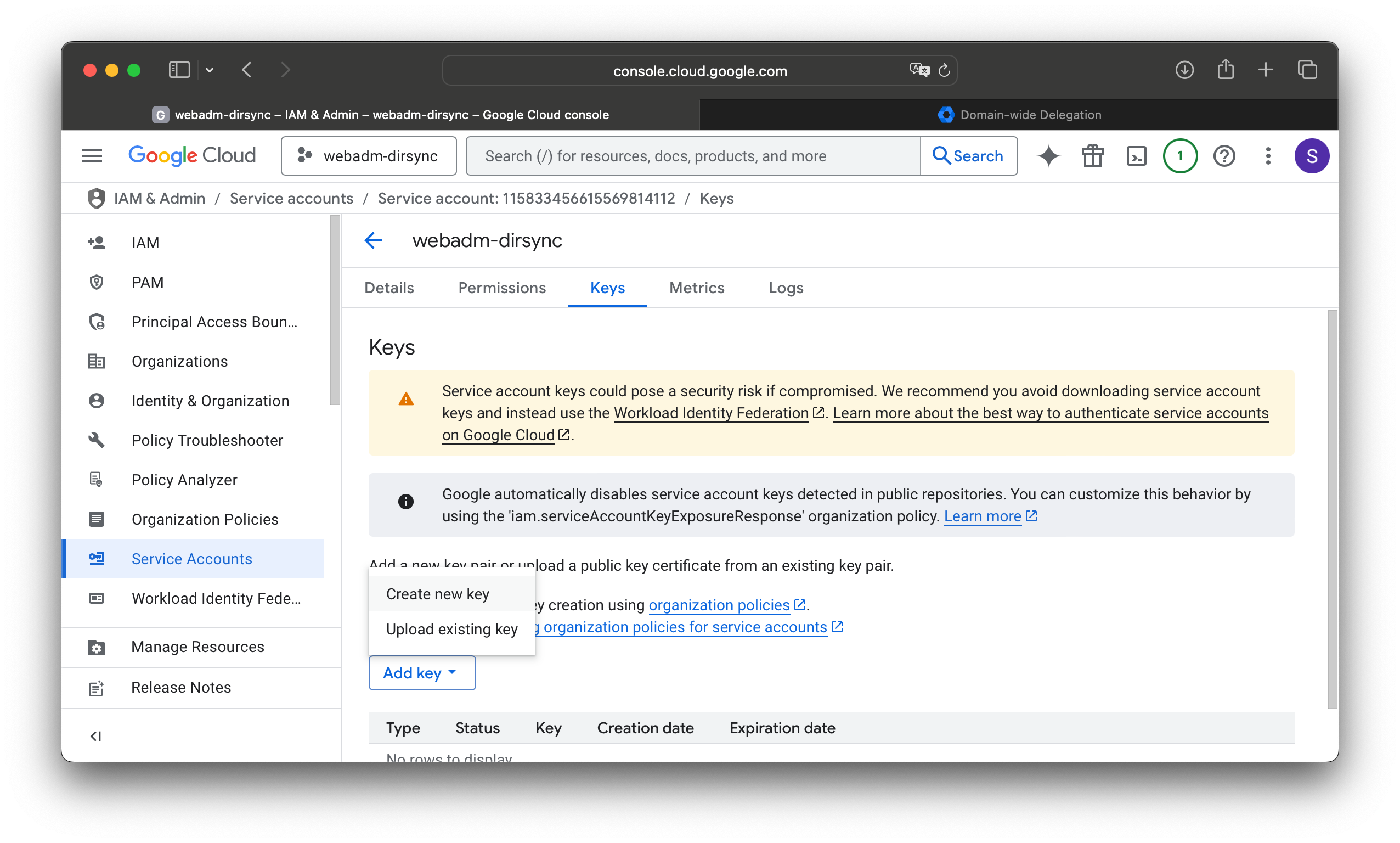Image resolution: width=1400 pixels, height=843 pixels.
Task: Switch to the Permissions tab
Action: point(502,288)
